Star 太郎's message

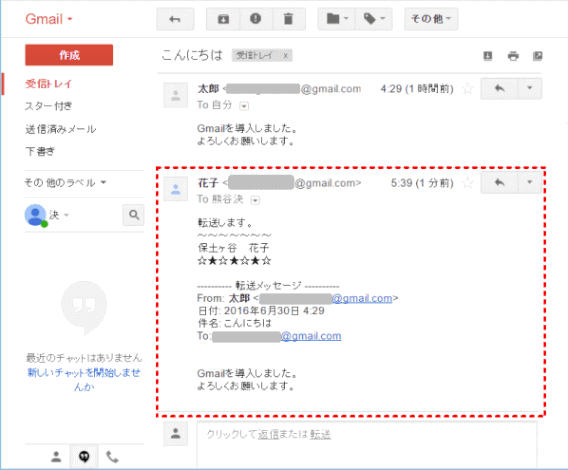tap(468, 88)
